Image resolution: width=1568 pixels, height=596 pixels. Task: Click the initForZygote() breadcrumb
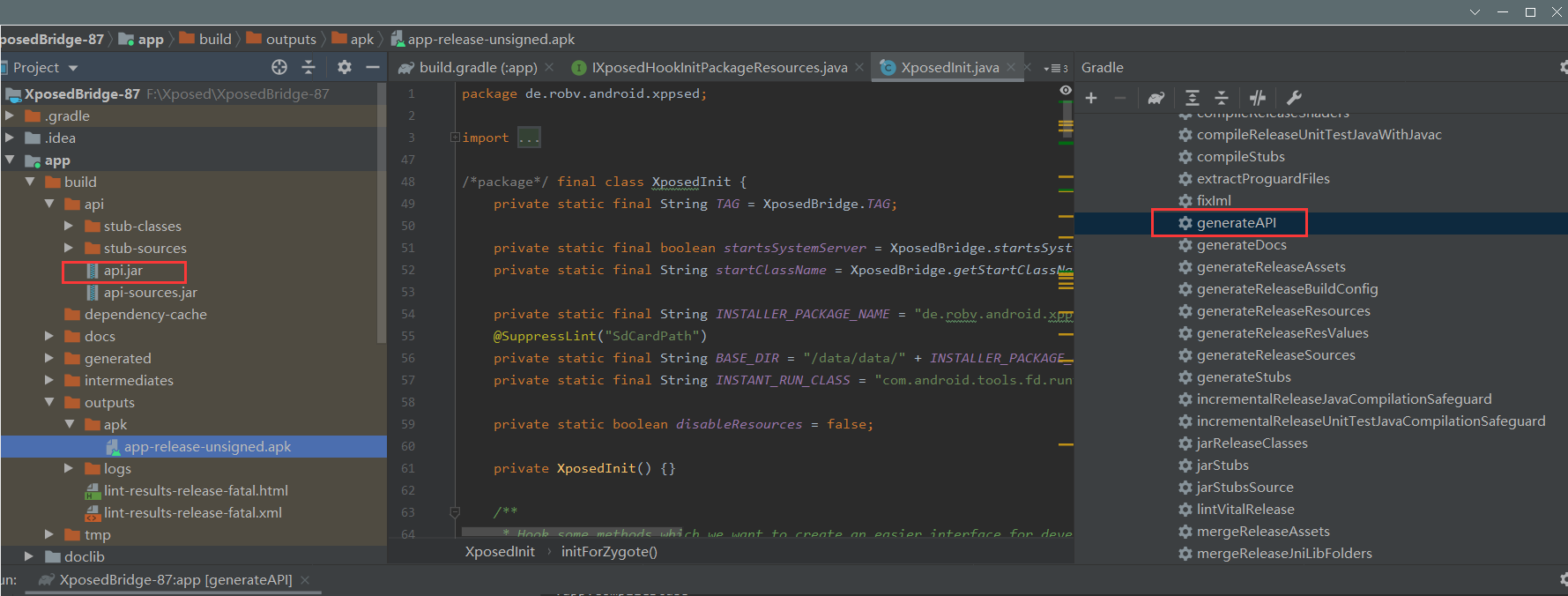tap(609, 552)
